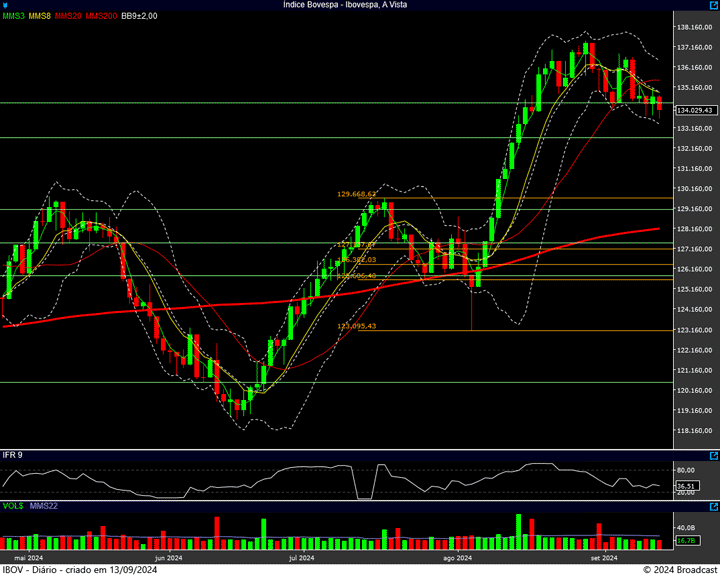Click the thick red MMS200 line end
This screenshot has width=720, height=575.
coord(657,229)
